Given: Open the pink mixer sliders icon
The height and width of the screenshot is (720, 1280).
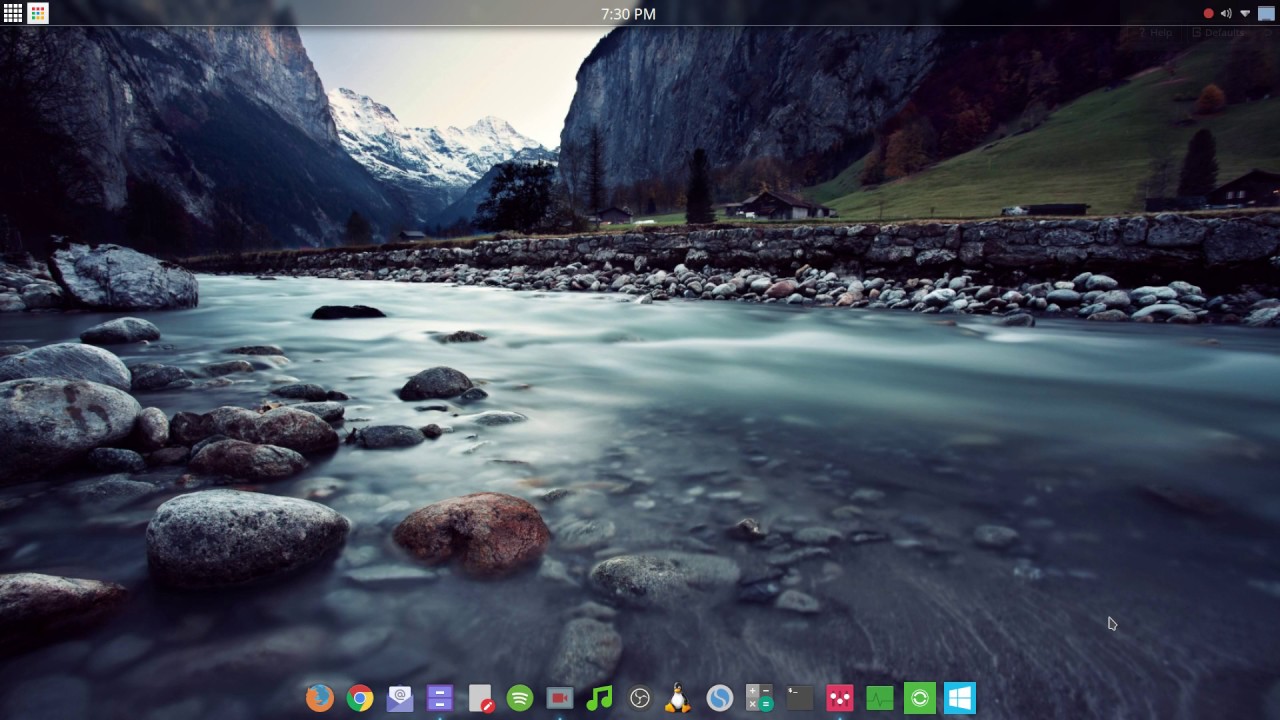Looking at the screenshot, I should coord(840,698).
